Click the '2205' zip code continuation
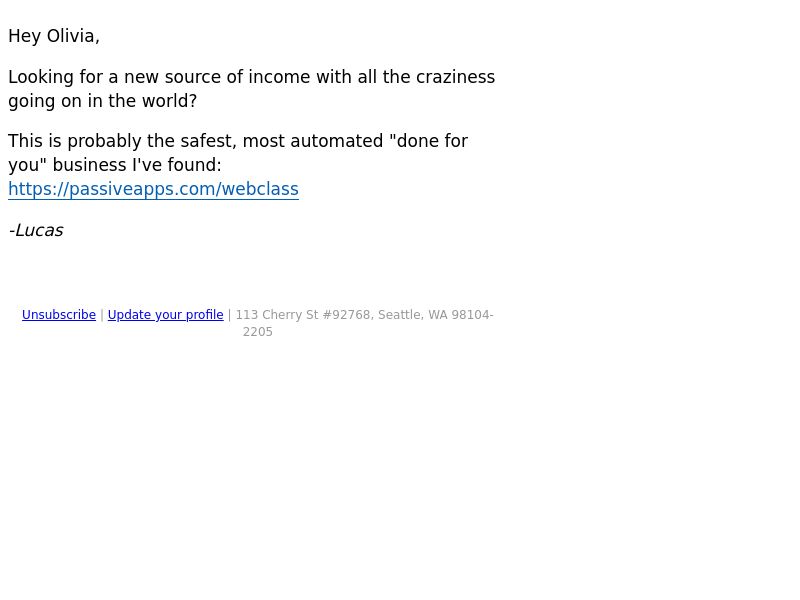The height and width of the screenshot is (600, 800). tap(258, 332)
